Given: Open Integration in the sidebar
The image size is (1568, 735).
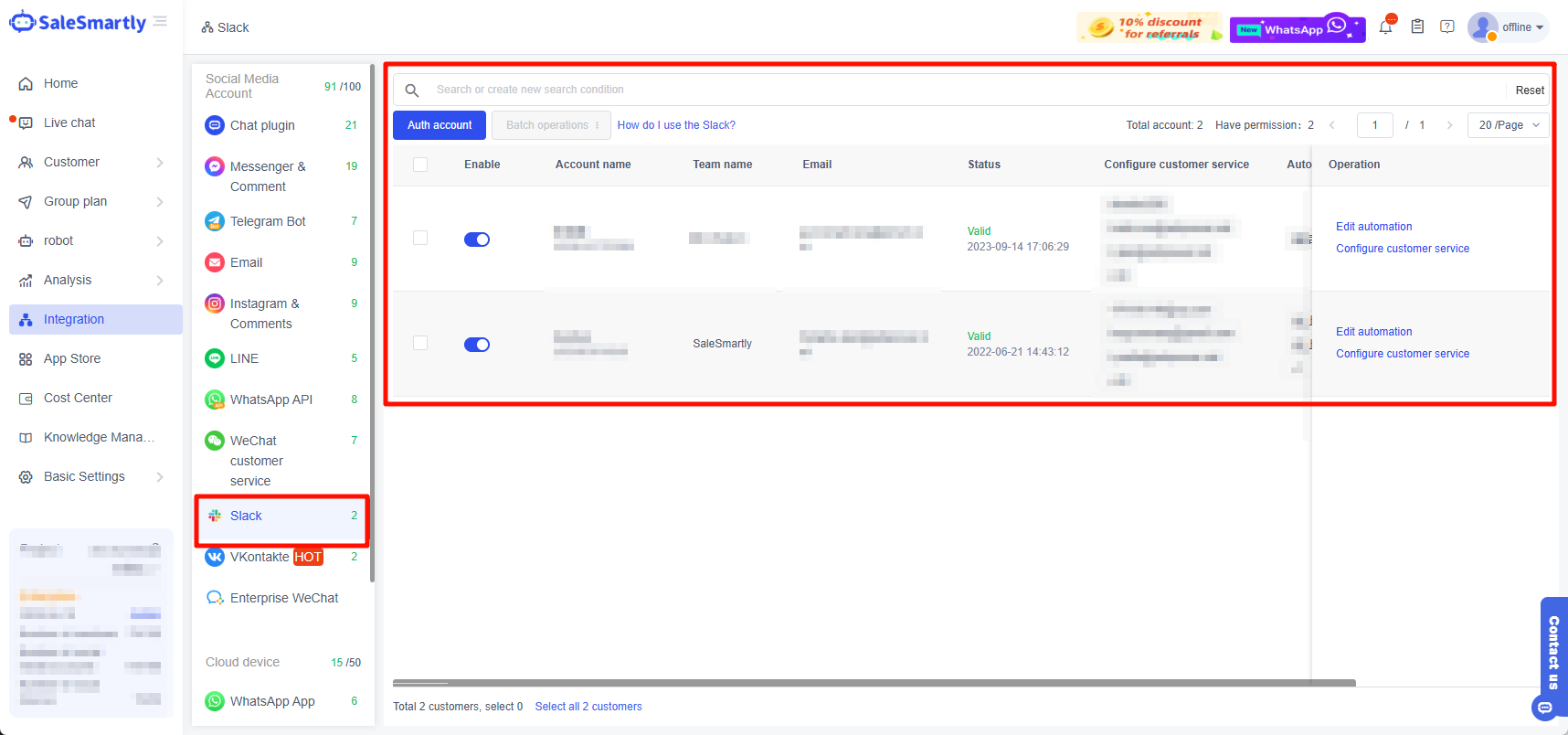Looking at the screenshot, I should 96,319.
